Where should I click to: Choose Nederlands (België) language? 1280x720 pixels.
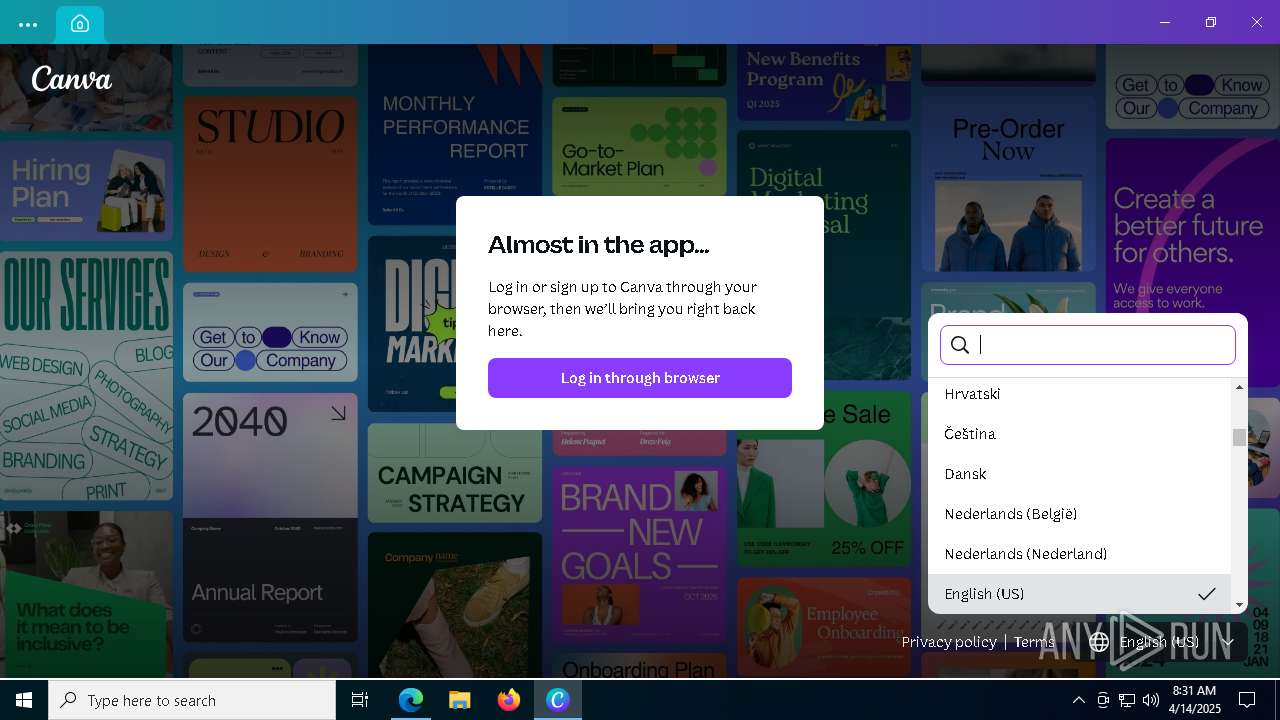[1080, 514]
